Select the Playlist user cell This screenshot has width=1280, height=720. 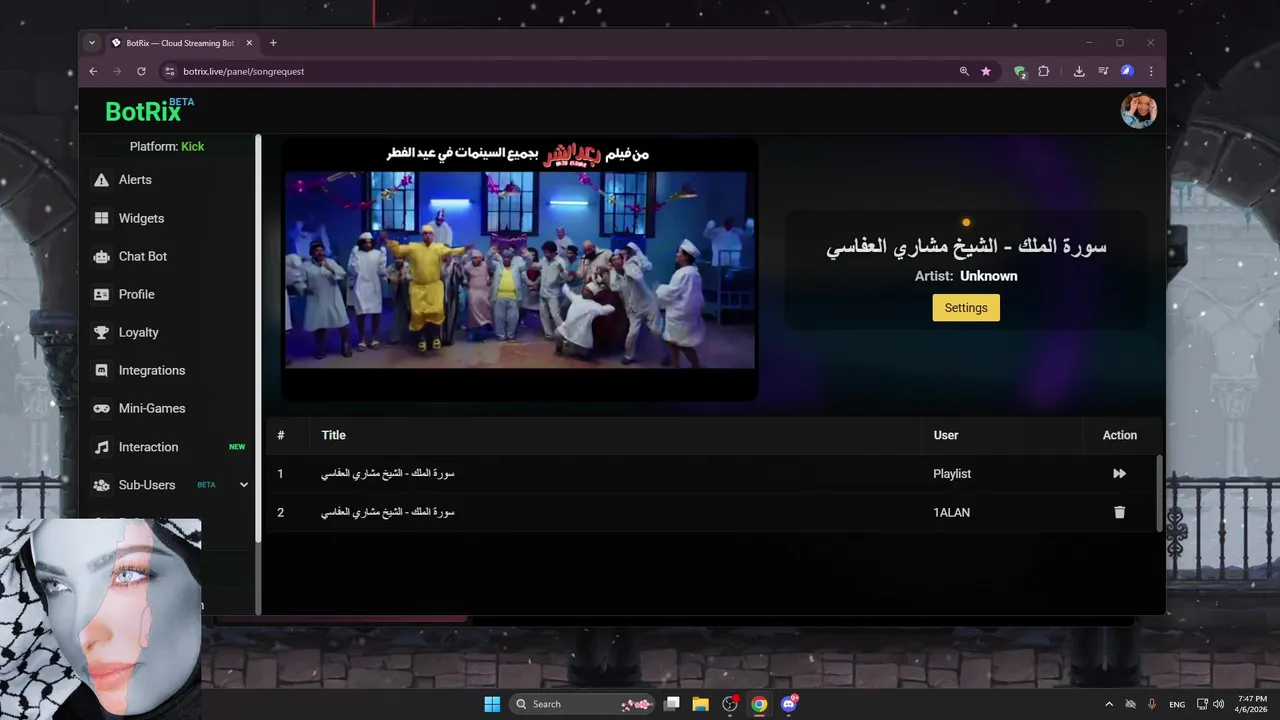coord(952,474)
